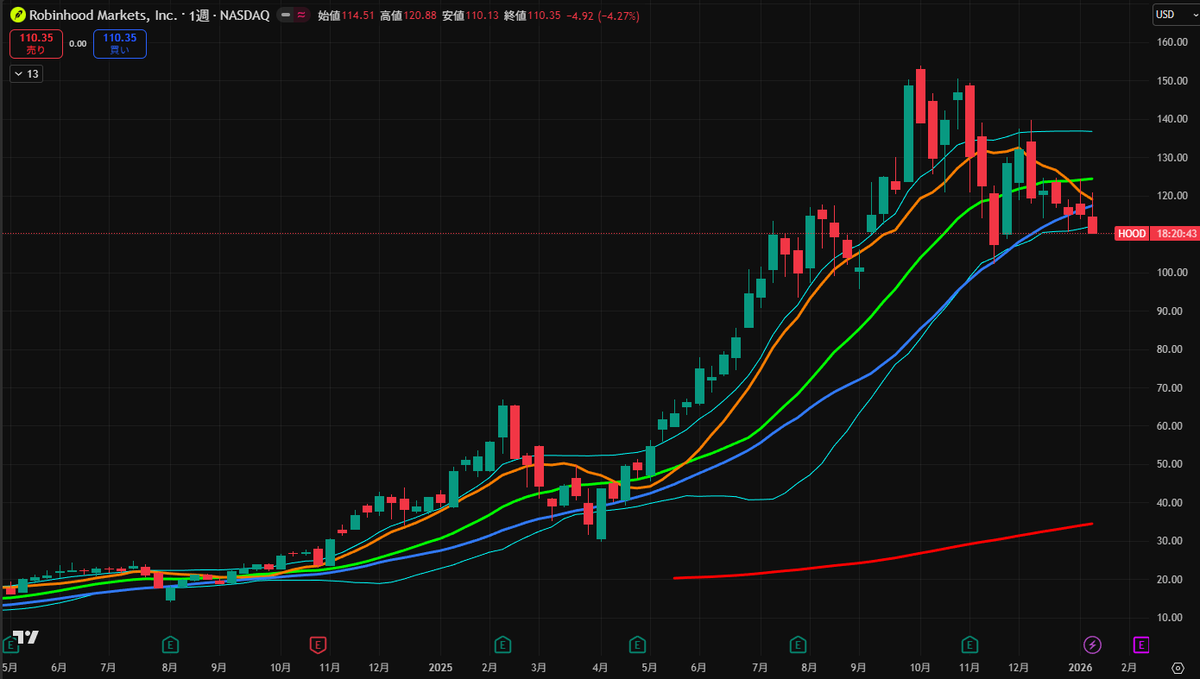Click the 100.00 price axis label
1200x679 pixels.
(x=1173, y=272)
